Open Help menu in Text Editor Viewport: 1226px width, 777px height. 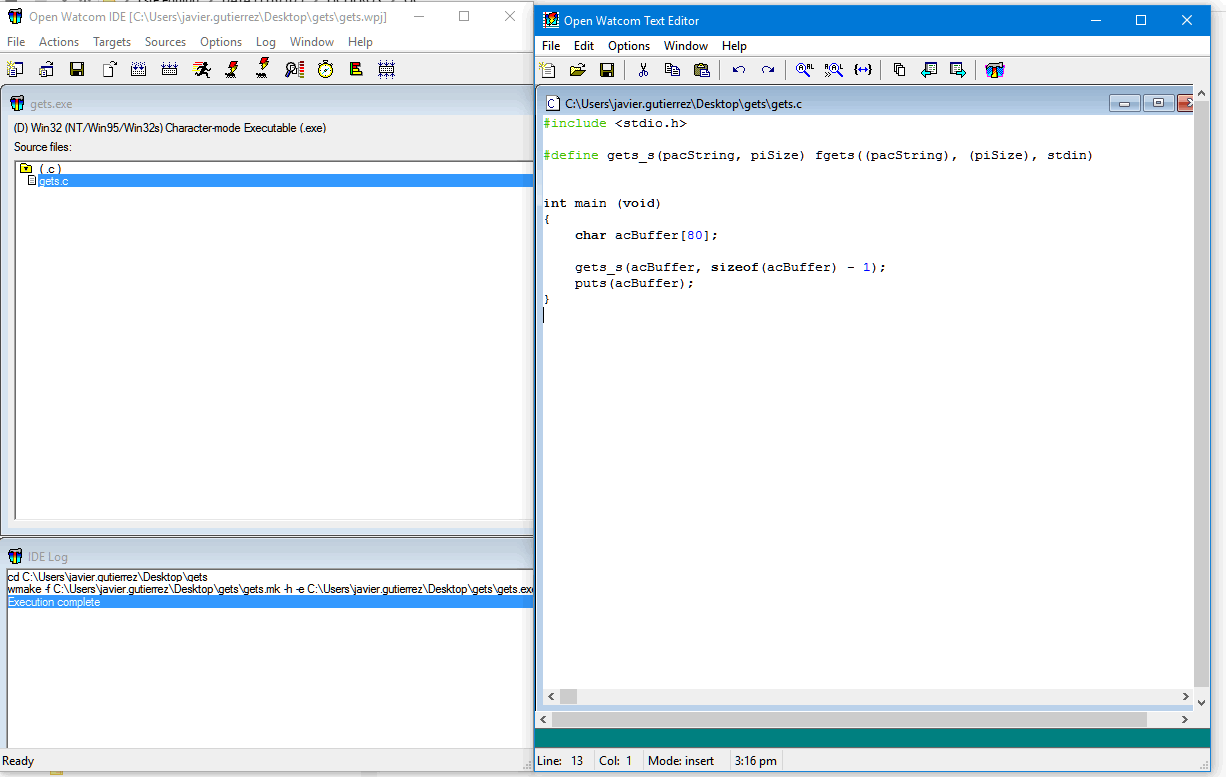pyautogui.click(x=734, y=46)
